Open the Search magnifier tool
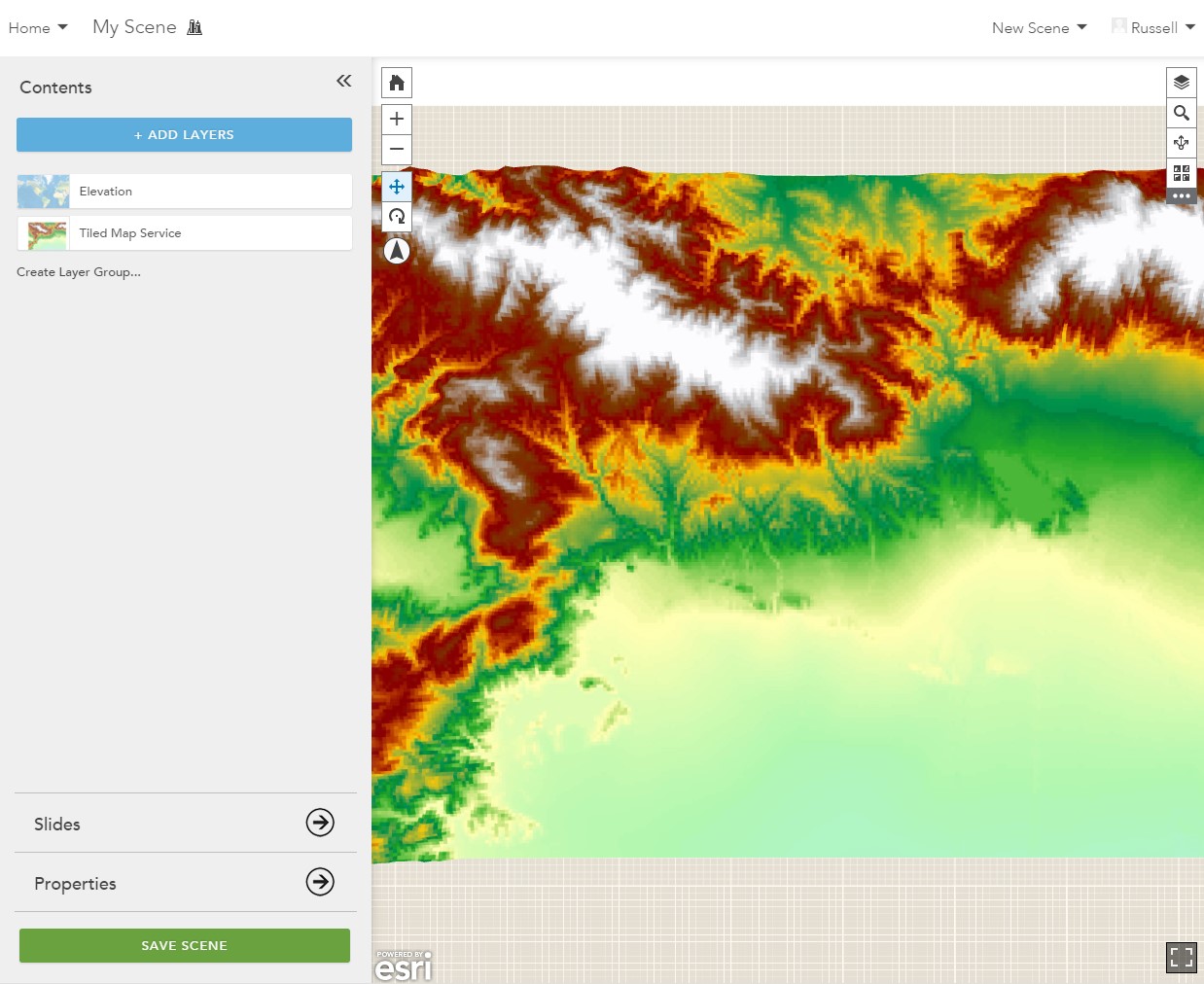Screen dimensions: 1204x984 pos(1182,113)
